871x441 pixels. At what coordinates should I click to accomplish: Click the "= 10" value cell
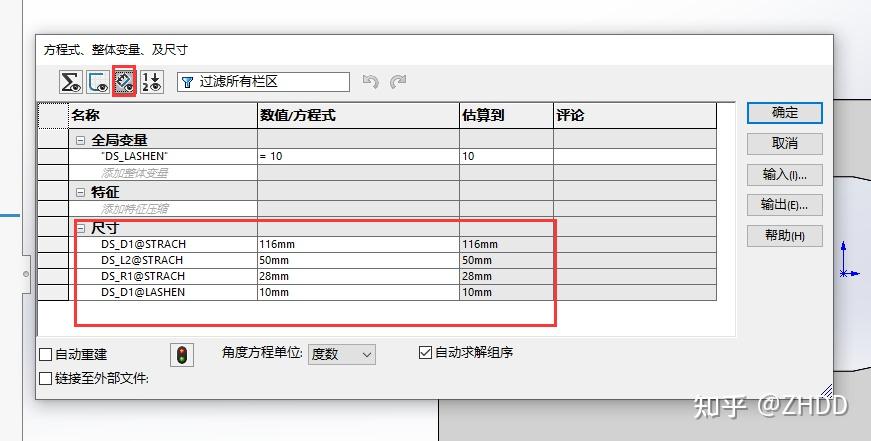[x=358, y=157]
